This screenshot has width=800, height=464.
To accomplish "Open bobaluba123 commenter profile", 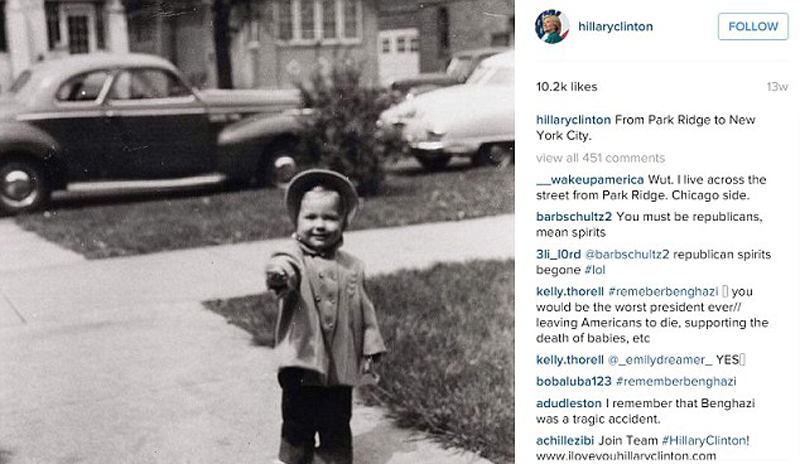I will coord(573,381).
